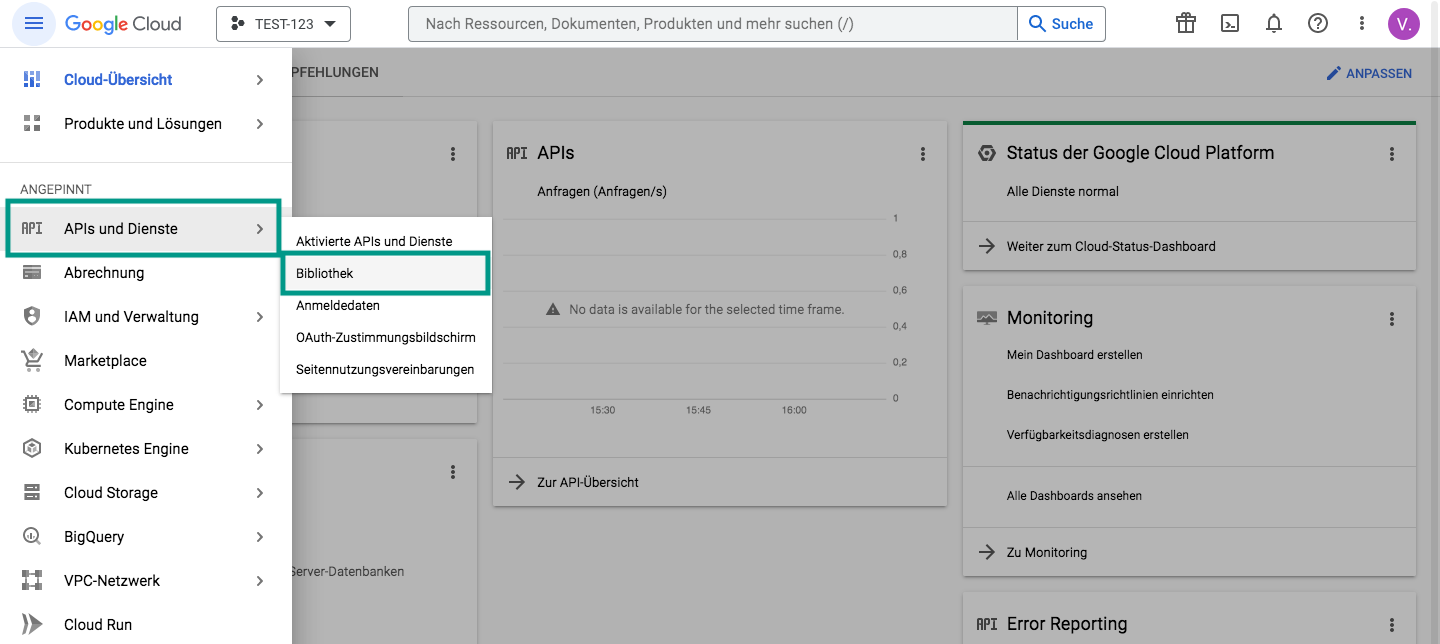
Task: Activate the Cloud Shell terminal icon
Action: [1231, 23]
